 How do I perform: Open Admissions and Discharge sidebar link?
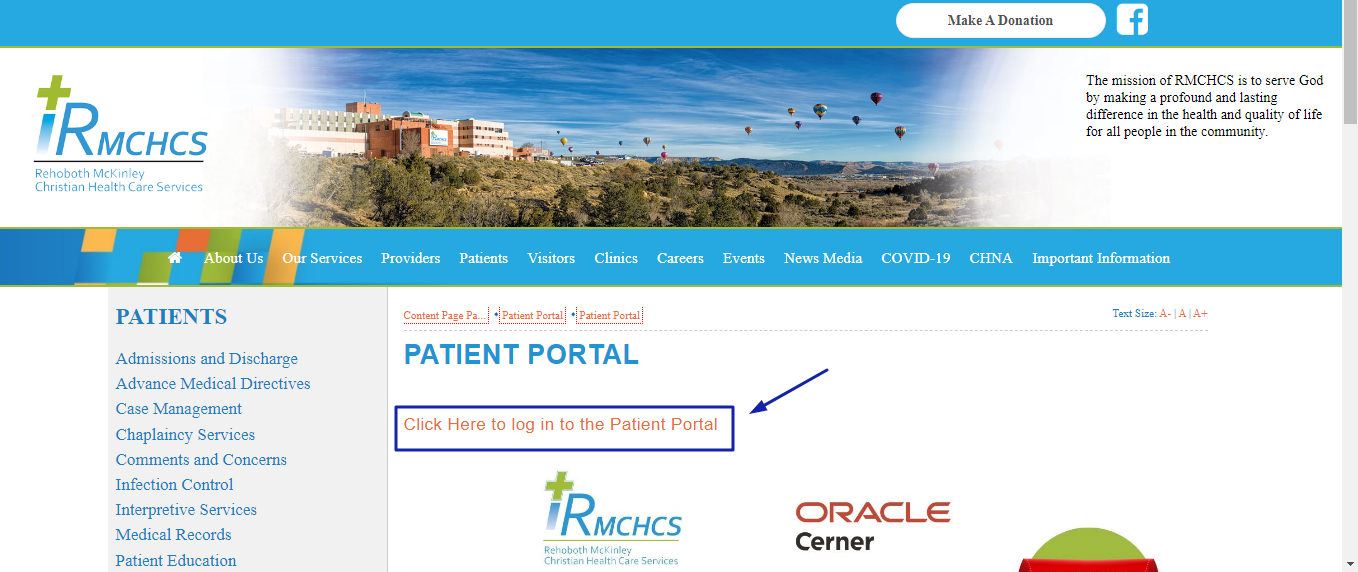pyautogui.click(x=207, y=358)
